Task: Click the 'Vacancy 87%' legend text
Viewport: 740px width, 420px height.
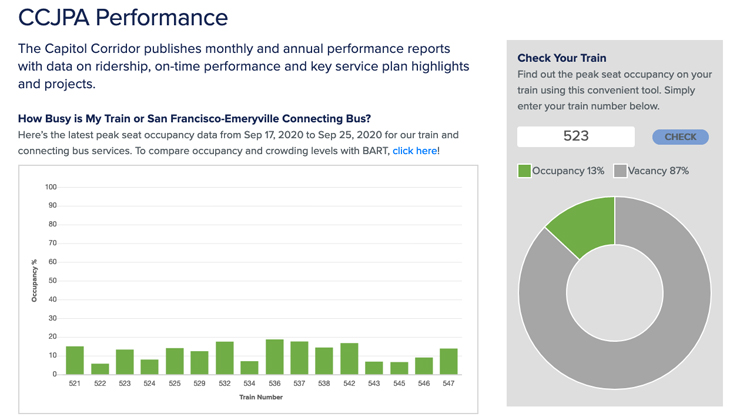Action: 658,171
